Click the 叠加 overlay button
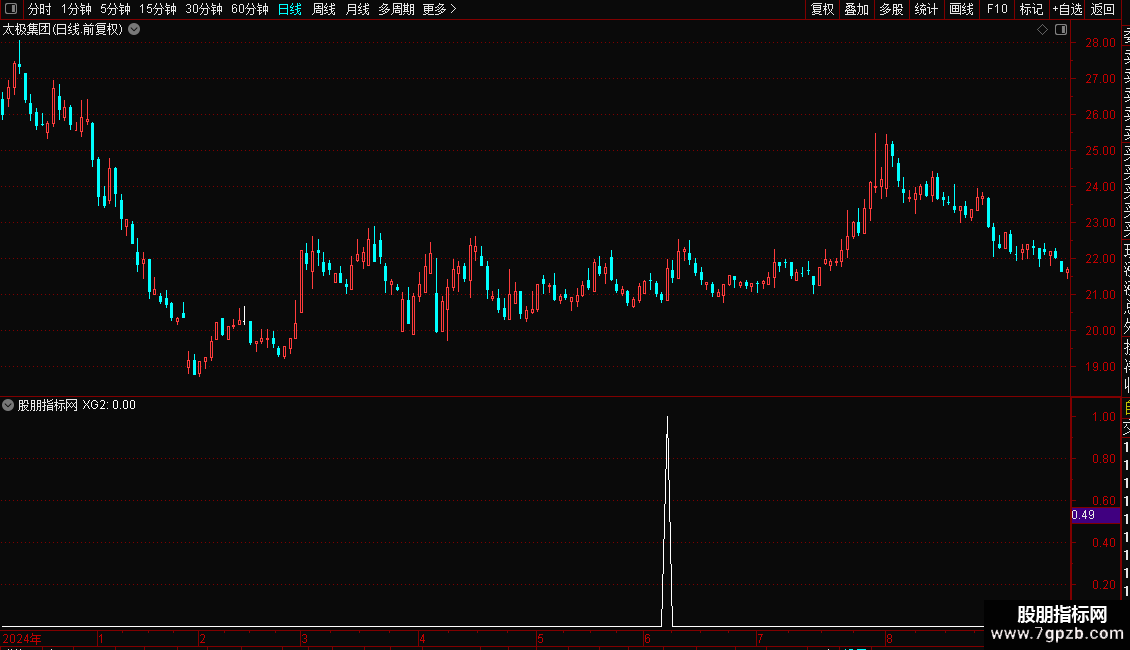This screenshot has height=650, width=1130. click(x=857, y=9)
